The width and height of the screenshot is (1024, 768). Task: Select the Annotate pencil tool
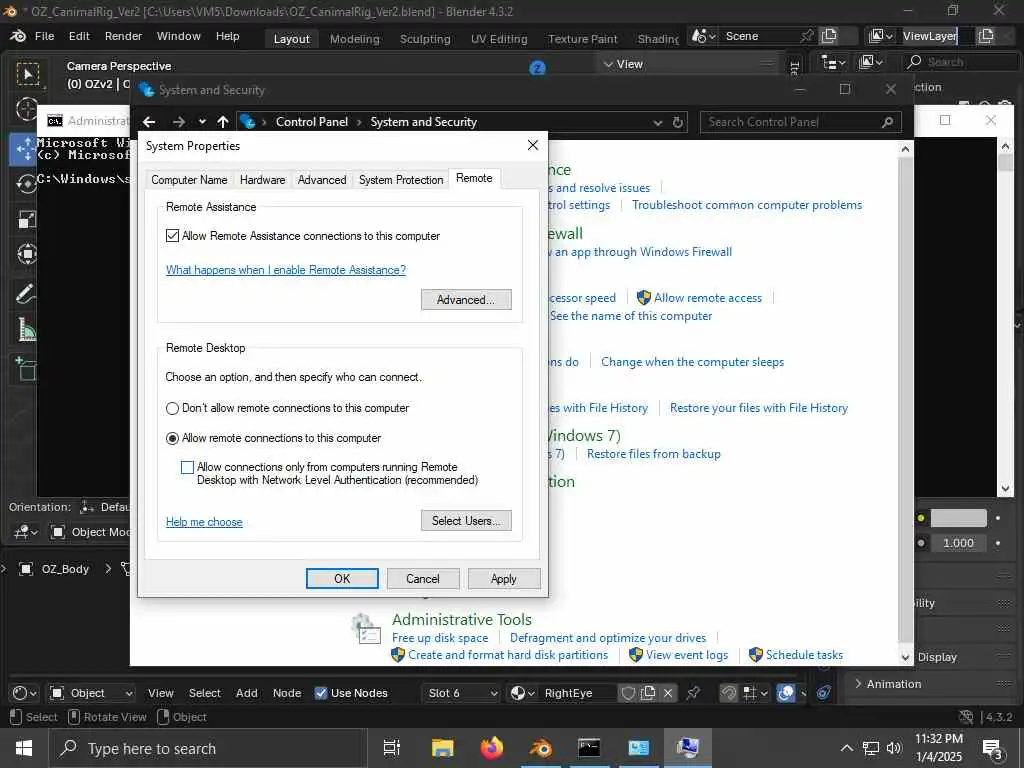pyautogui.click(x=27, y=294)
